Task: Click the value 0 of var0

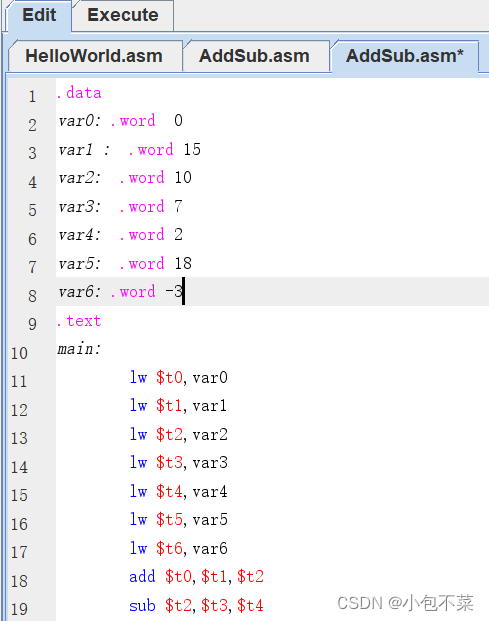Action: 179,120
